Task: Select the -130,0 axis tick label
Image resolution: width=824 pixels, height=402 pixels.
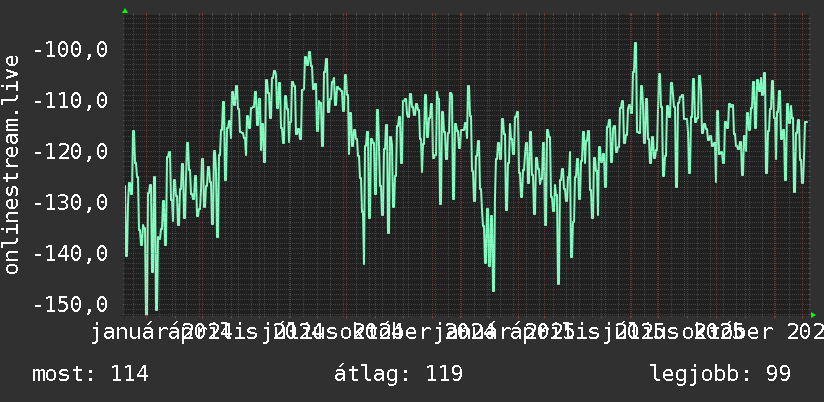Action: point(70,202)
